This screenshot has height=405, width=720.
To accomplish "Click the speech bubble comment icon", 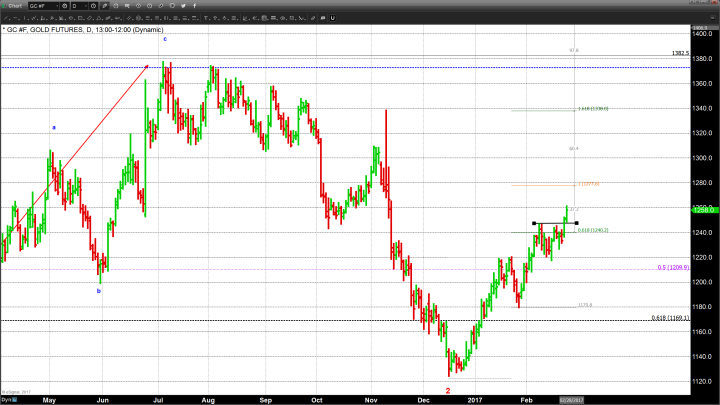I will point(323,18).
